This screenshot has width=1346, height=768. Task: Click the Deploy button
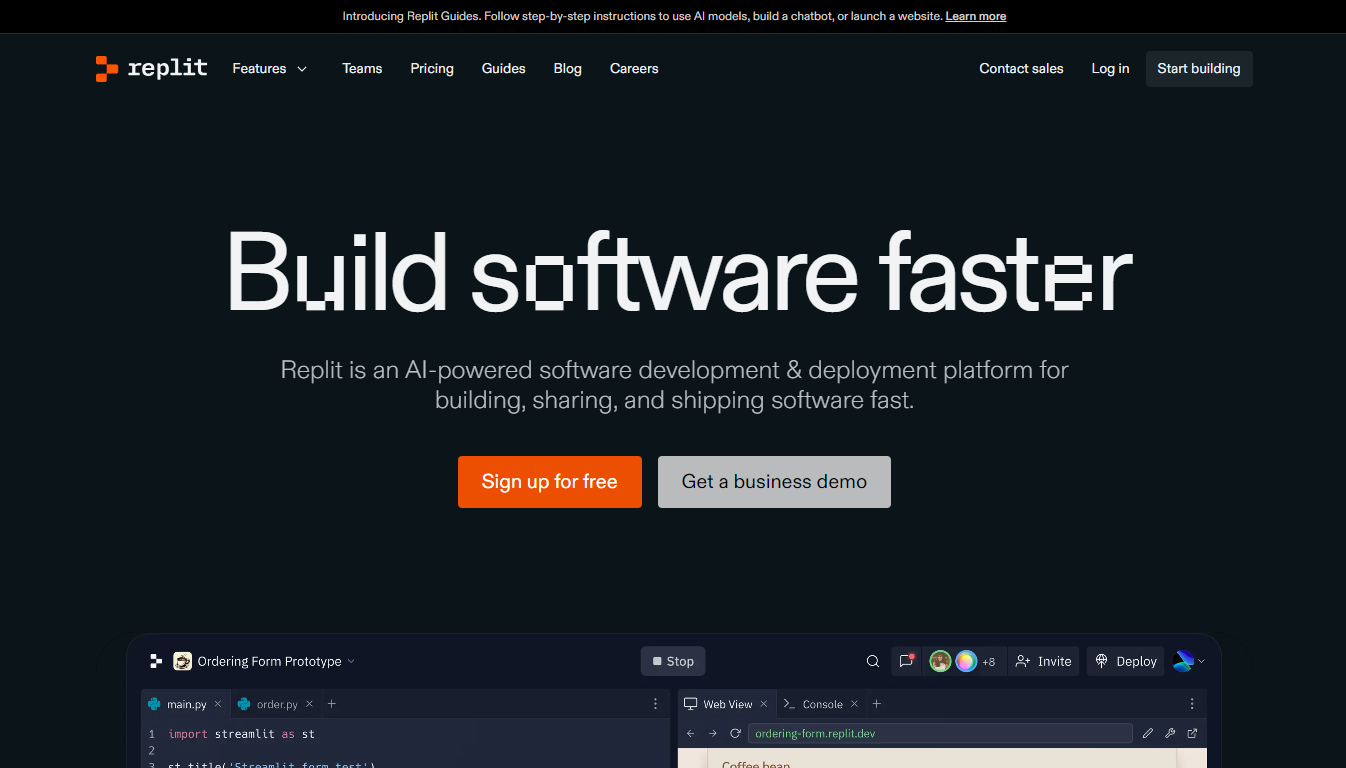click(x=1126, y=661)
